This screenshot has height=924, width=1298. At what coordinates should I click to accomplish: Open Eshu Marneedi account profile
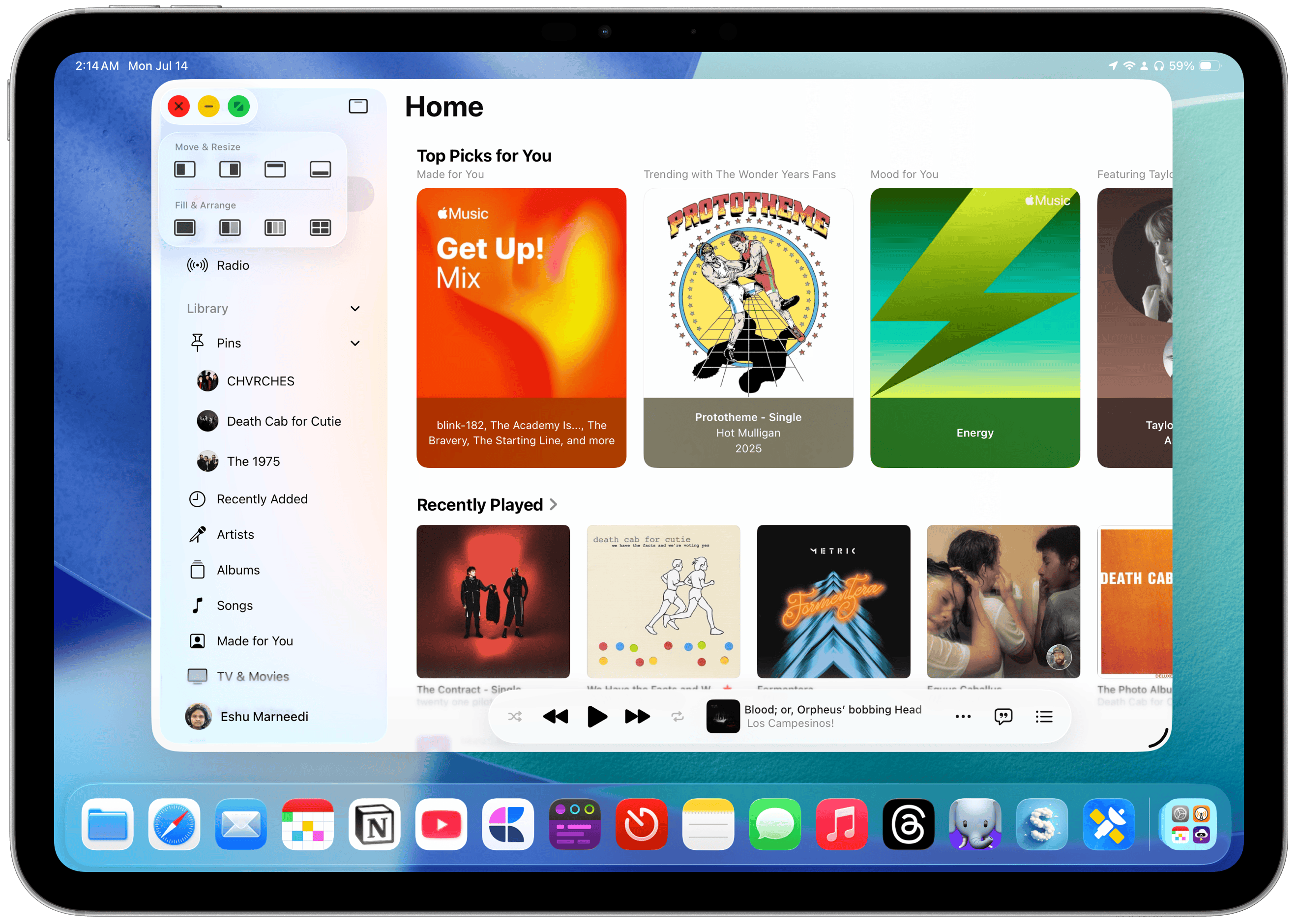tap(247, 717)
